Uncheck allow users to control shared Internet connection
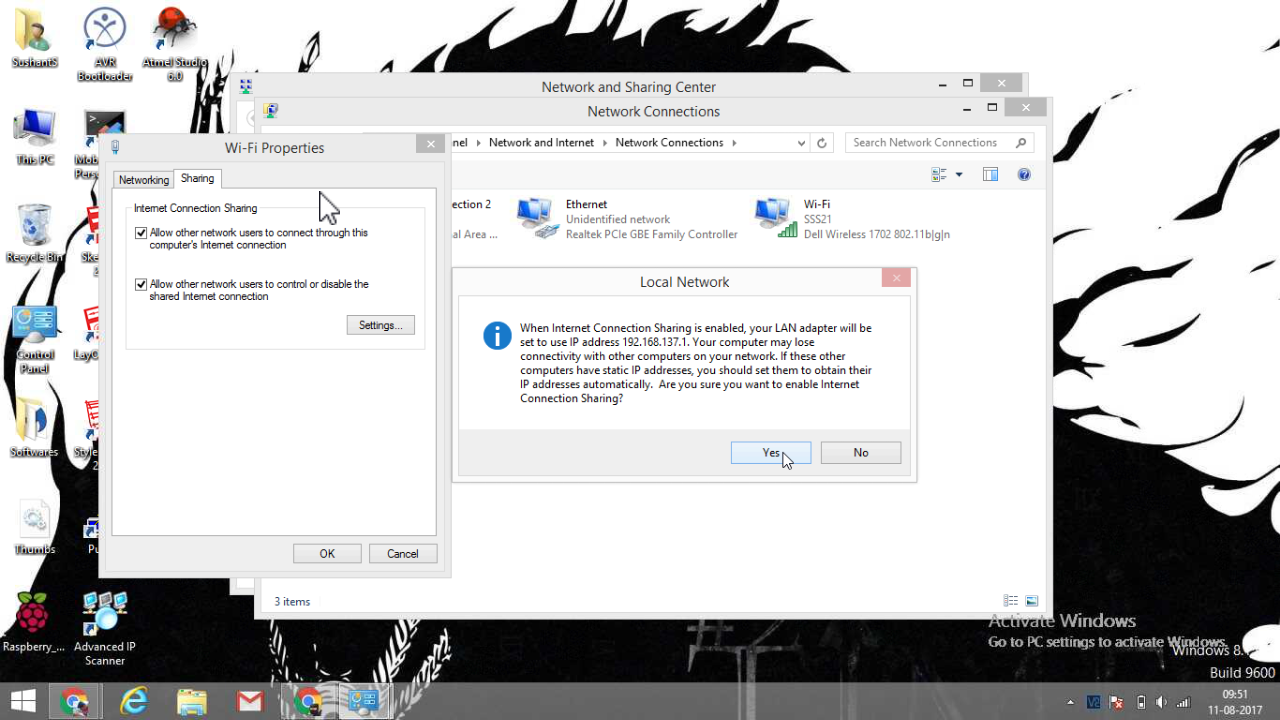This screenshot has height=720, width=1280. click(141, 285)
